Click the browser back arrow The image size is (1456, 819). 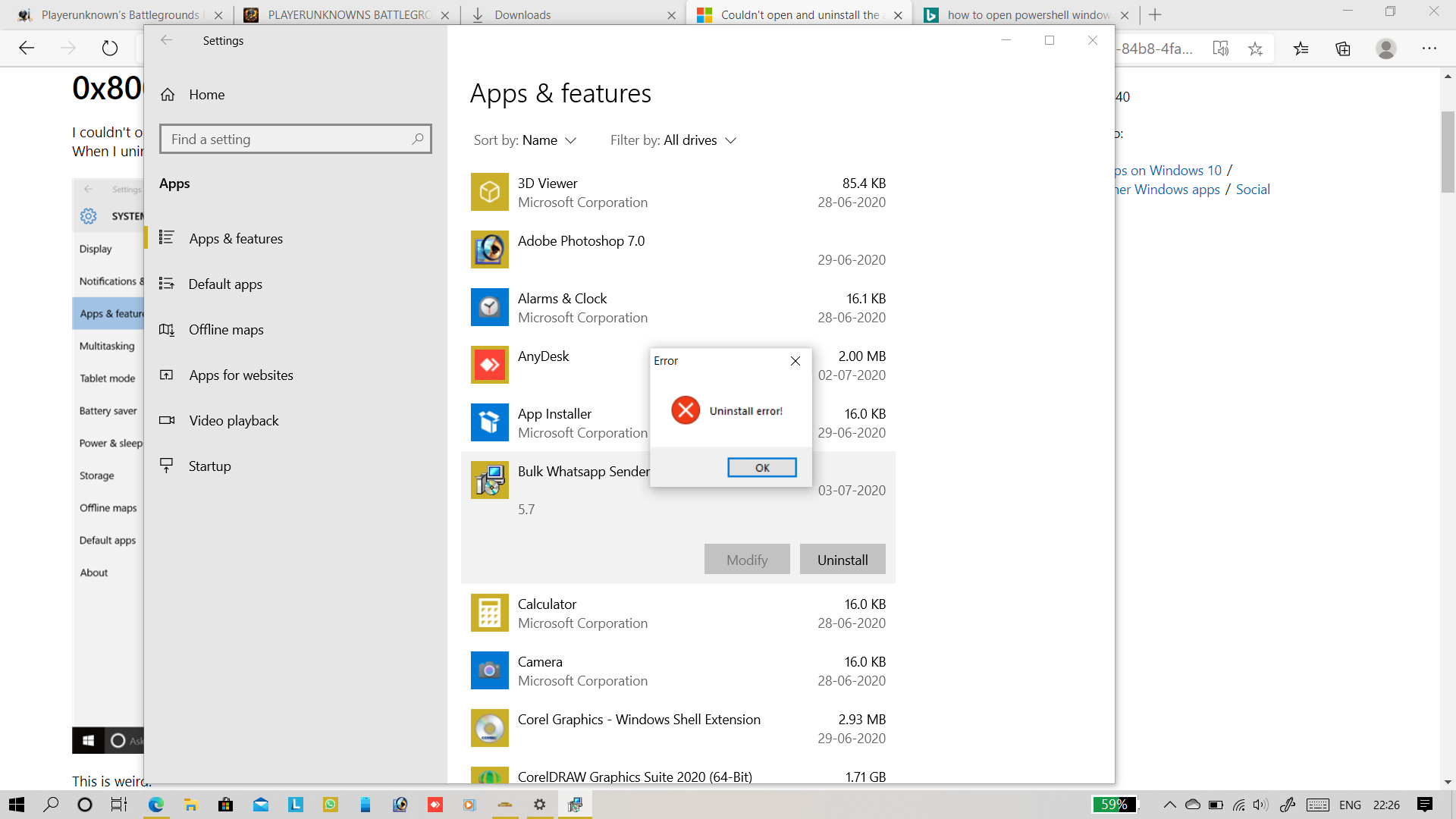point(27,49)
